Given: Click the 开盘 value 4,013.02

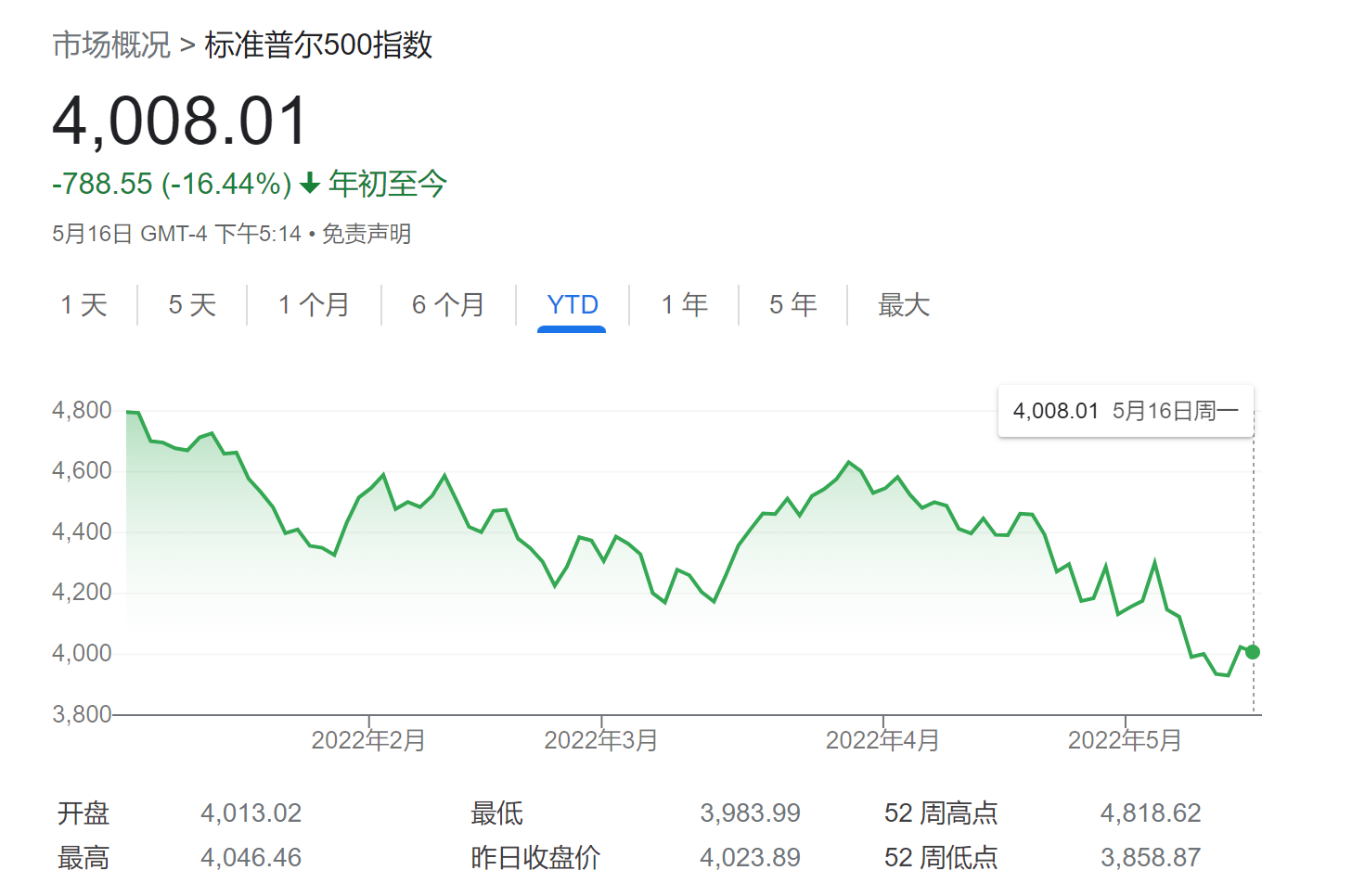Looking at the screenshot, I should [x=251, y=813].
